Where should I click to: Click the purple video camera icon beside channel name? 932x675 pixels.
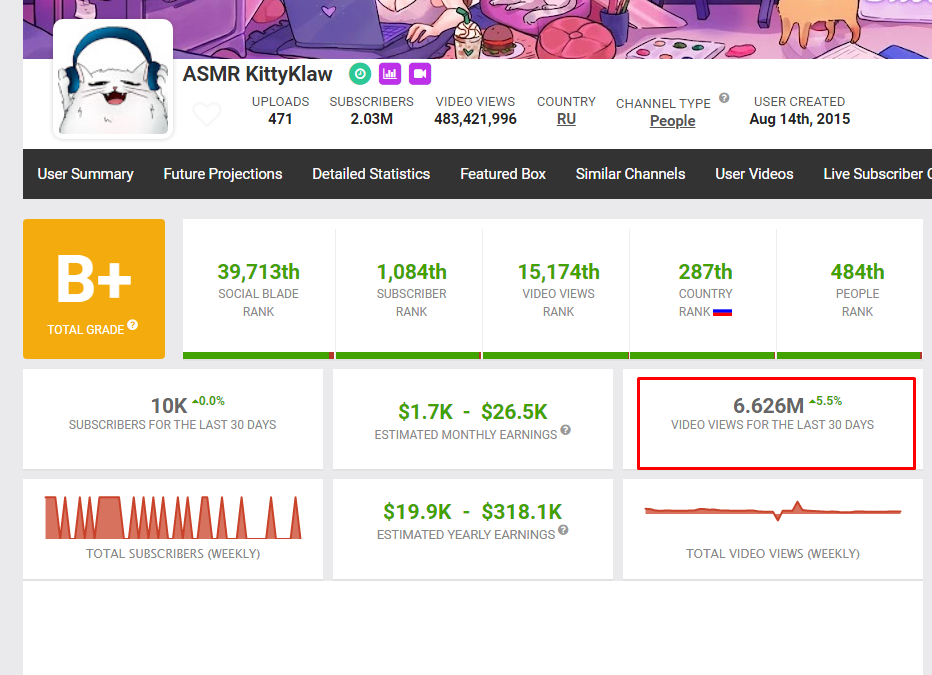point(420,74)
